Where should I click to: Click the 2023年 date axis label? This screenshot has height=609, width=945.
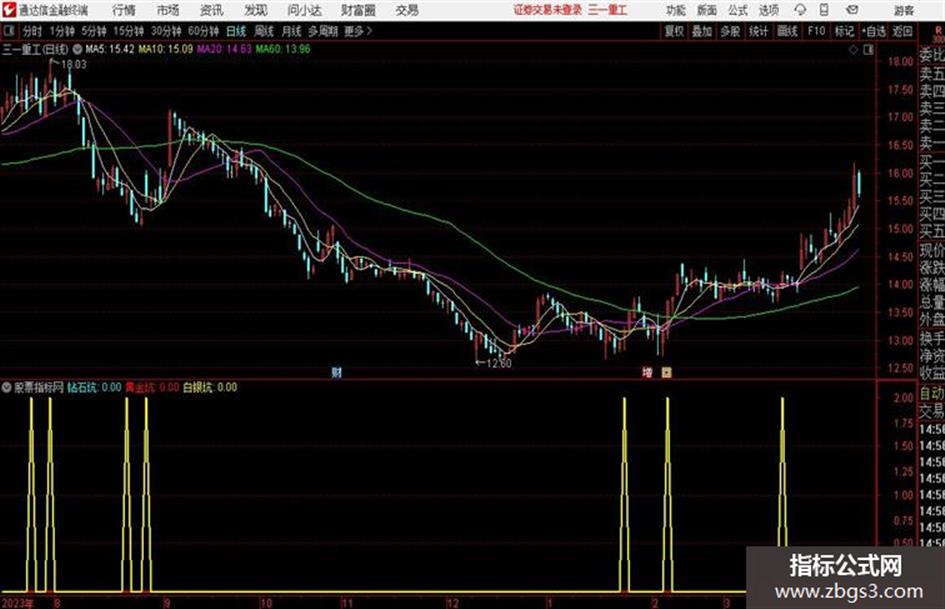pyautogui.click(x=17, y=603)
